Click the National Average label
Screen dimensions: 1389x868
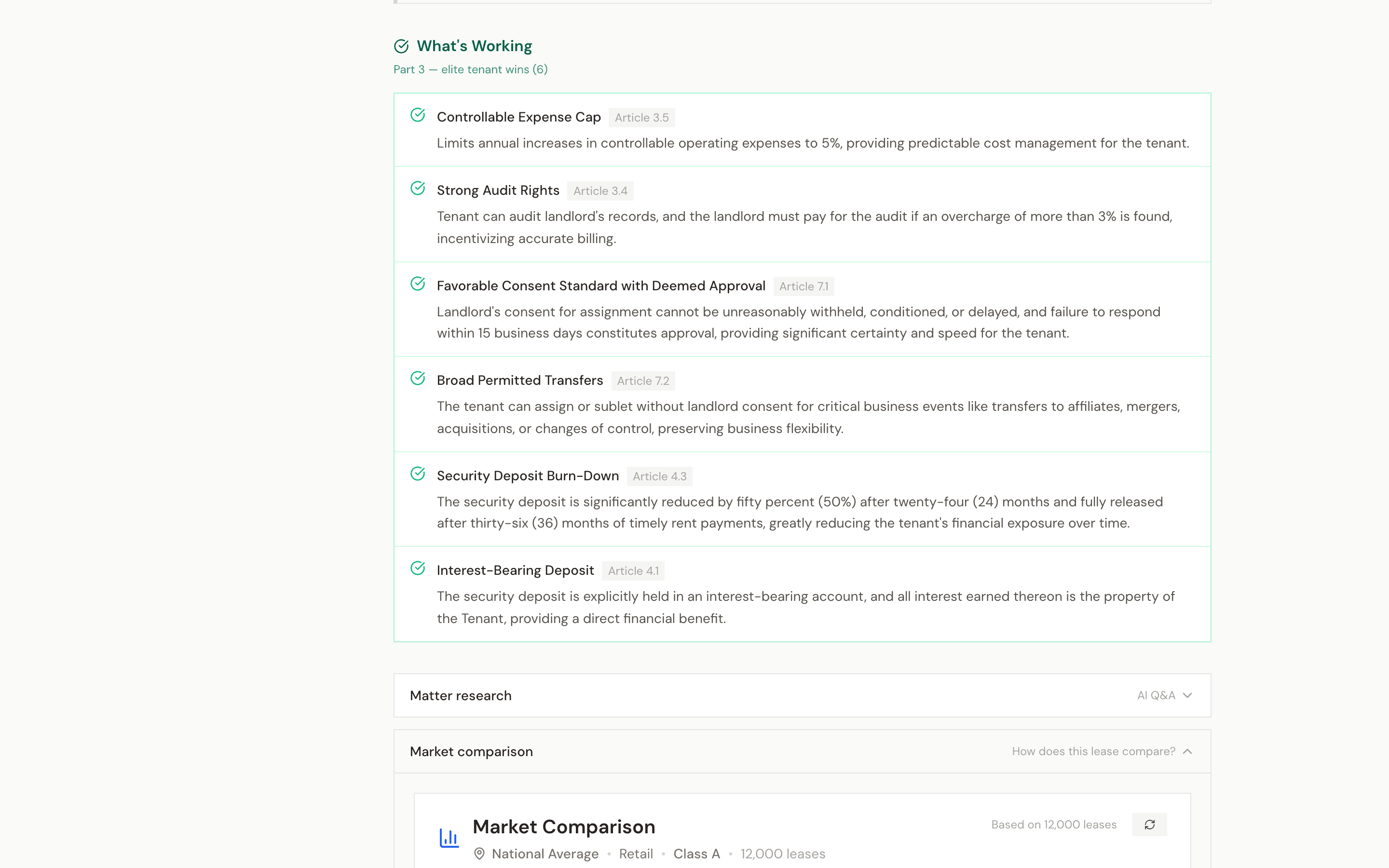click(x=545, y=854)
